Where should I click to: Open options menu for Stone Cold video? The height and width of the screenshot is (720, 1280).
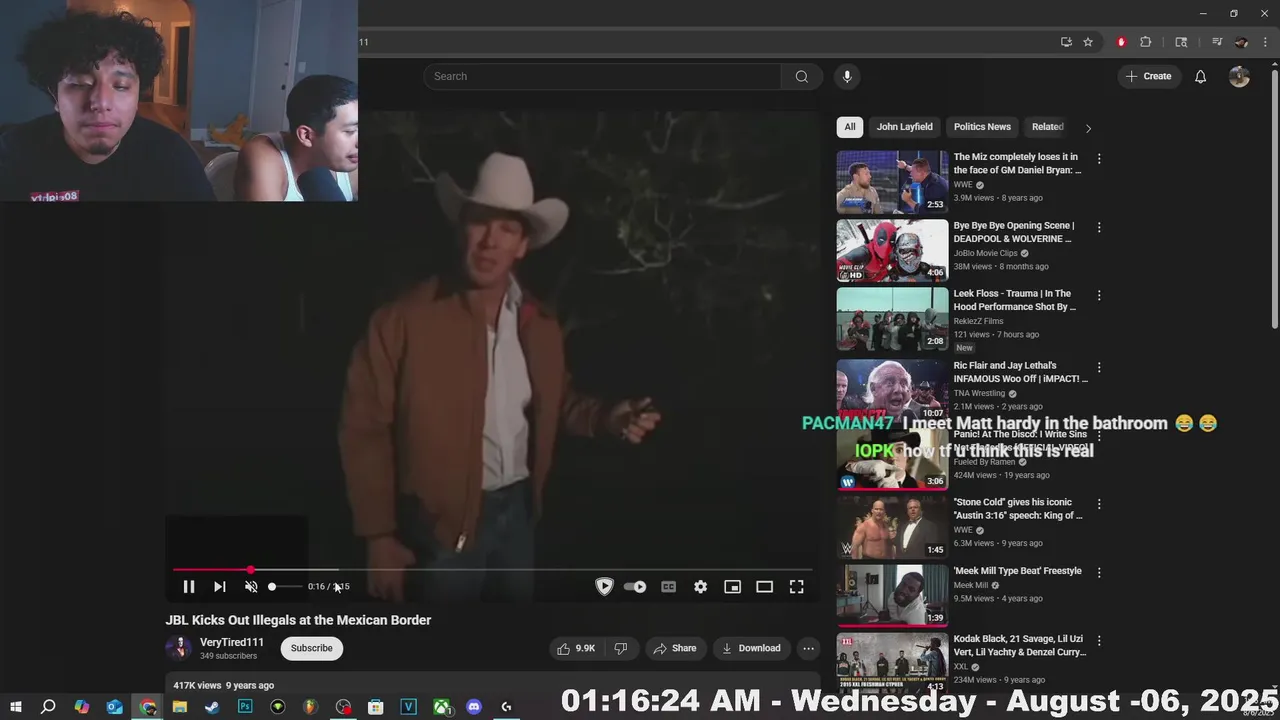click(1099, 504)
